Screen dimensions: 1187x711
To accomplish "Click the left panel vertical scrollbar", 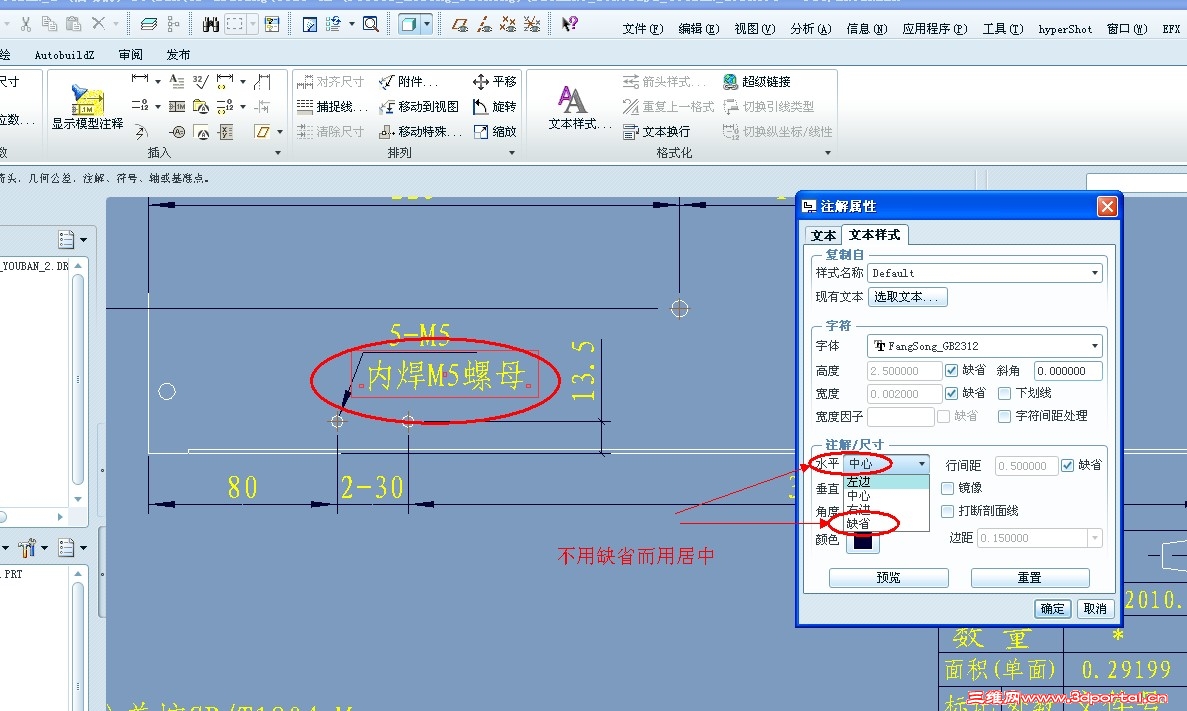I will [x=78, y=379].
